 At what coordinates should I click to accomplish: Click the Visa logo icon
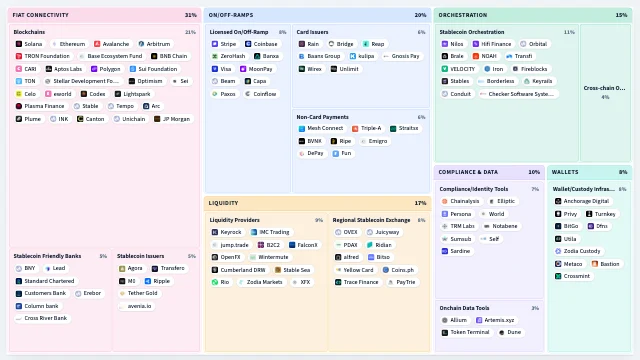[215, 69]
